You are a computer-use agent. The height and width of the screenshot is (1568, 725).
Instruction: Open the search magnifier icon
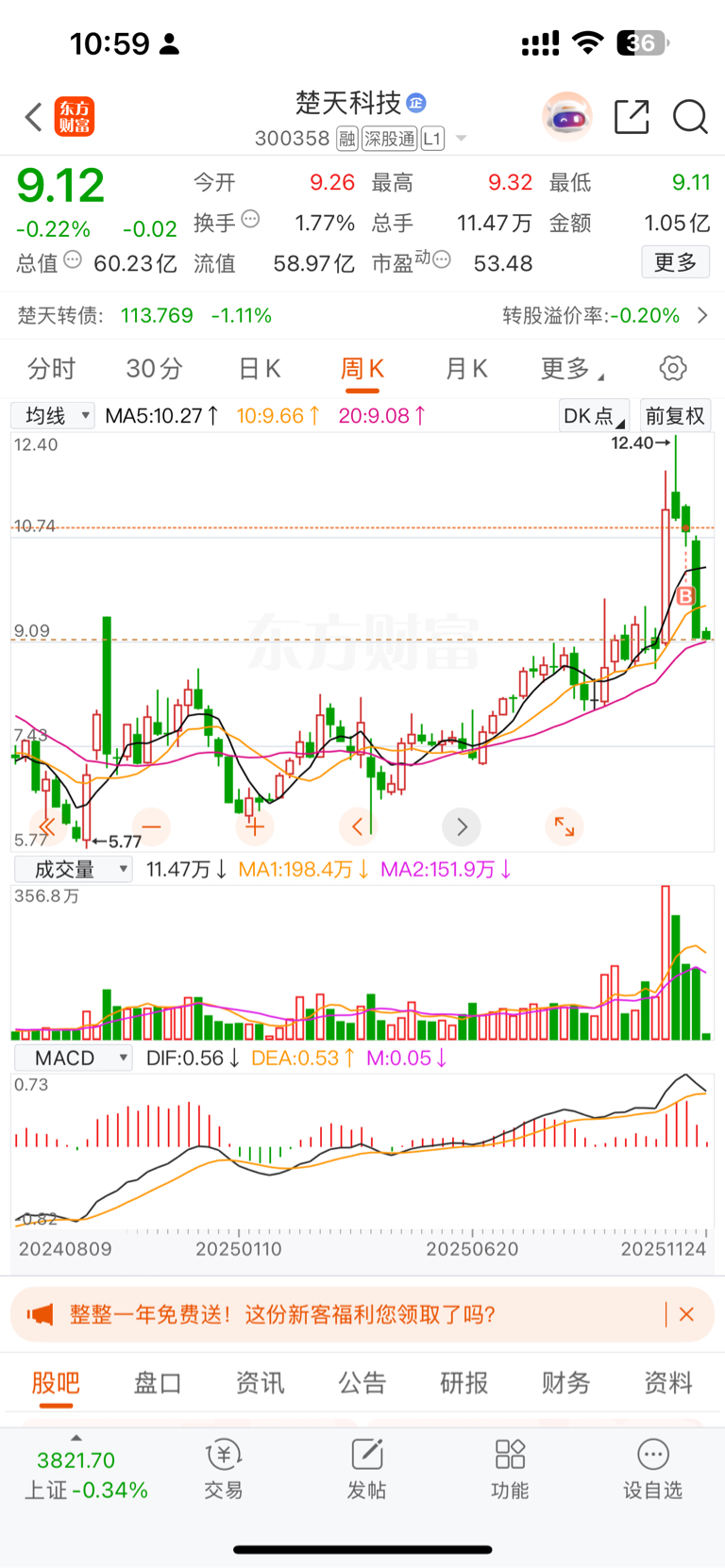(690, 117)
